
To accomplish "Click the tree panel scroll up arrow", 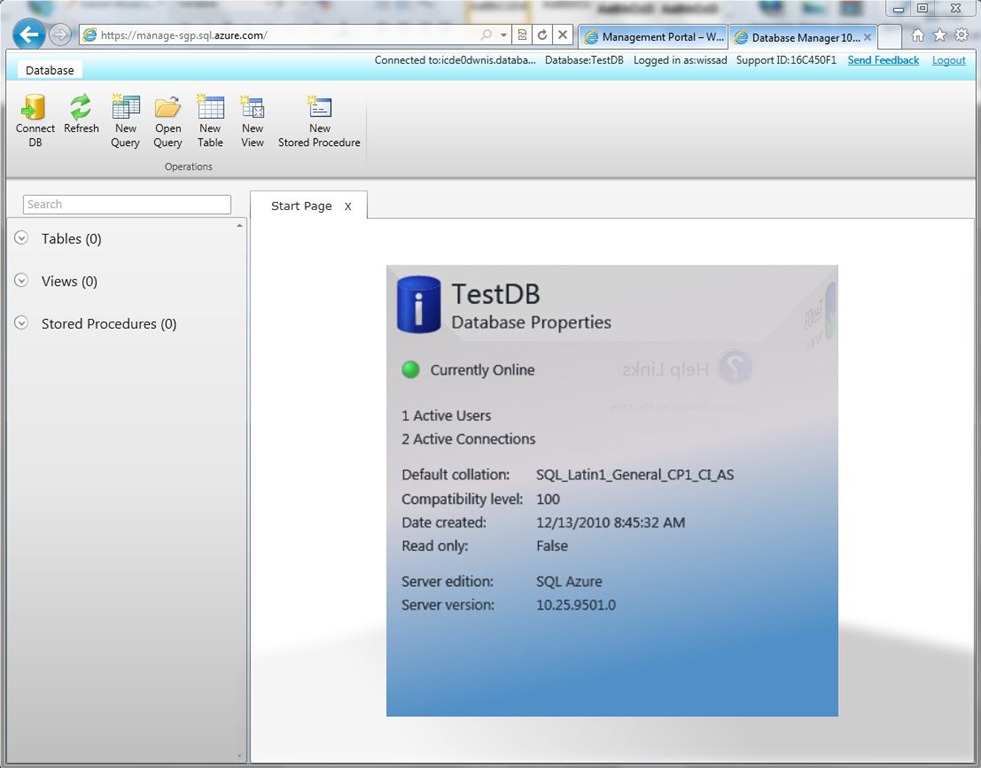I will 240,225.
